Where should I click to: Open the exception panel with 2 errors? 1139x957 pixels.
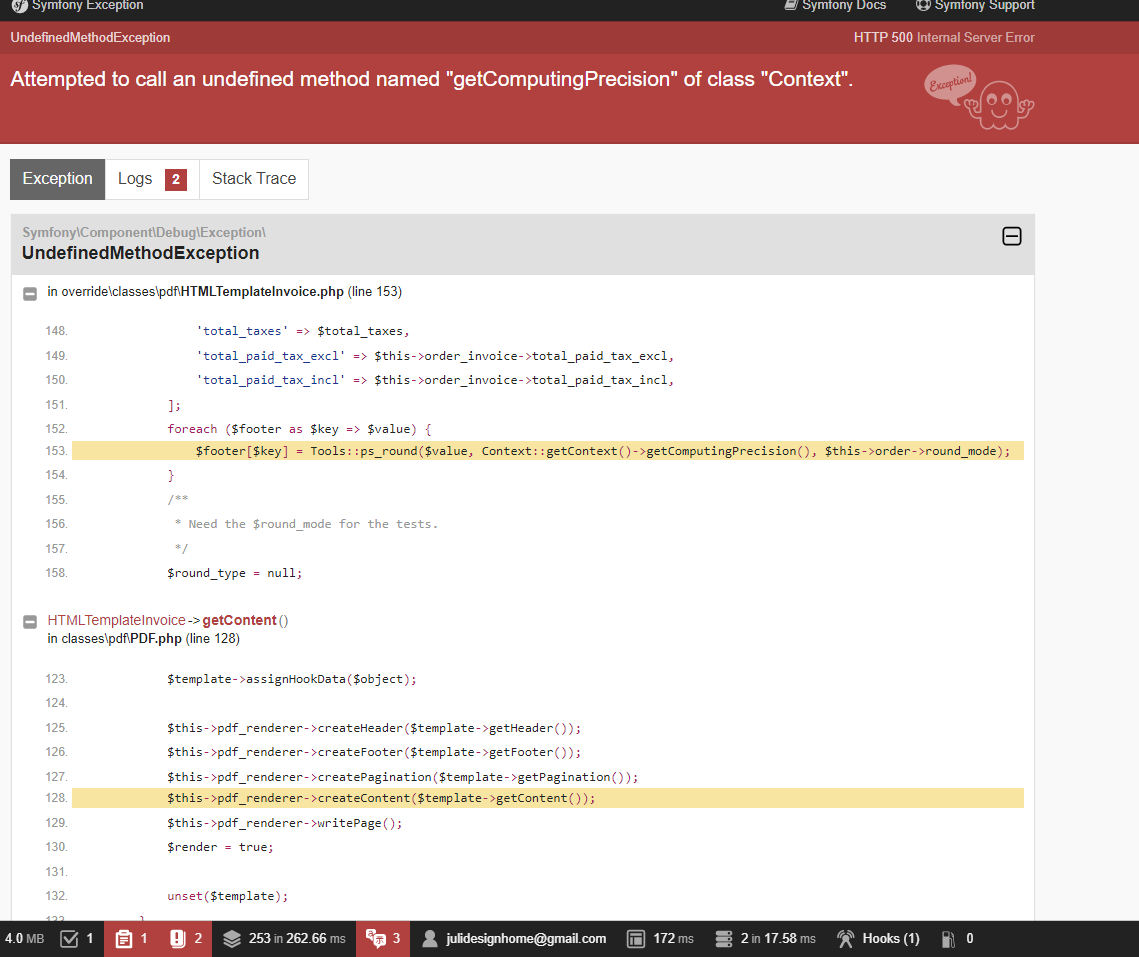tap(178, 939)
